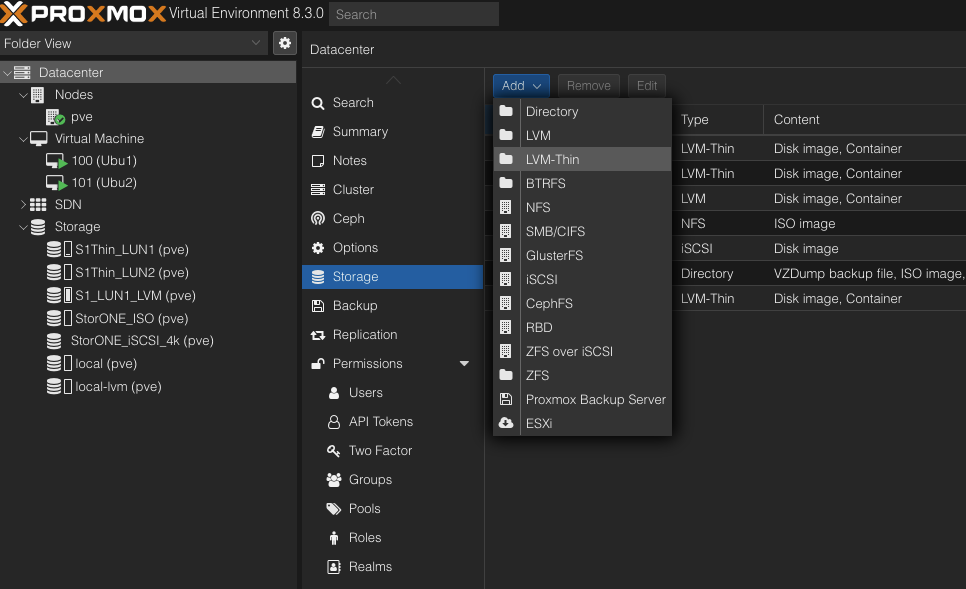Choose LVM from the Add menu
The width and height of the screenshot is (966, 589).
pos(582,136)
